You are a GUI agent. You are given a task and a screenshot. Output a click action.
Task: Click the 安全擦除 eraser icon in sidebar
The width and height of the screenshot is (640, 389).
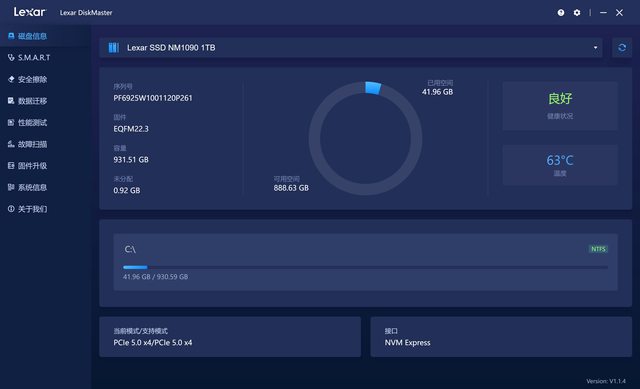click(11, 79)
